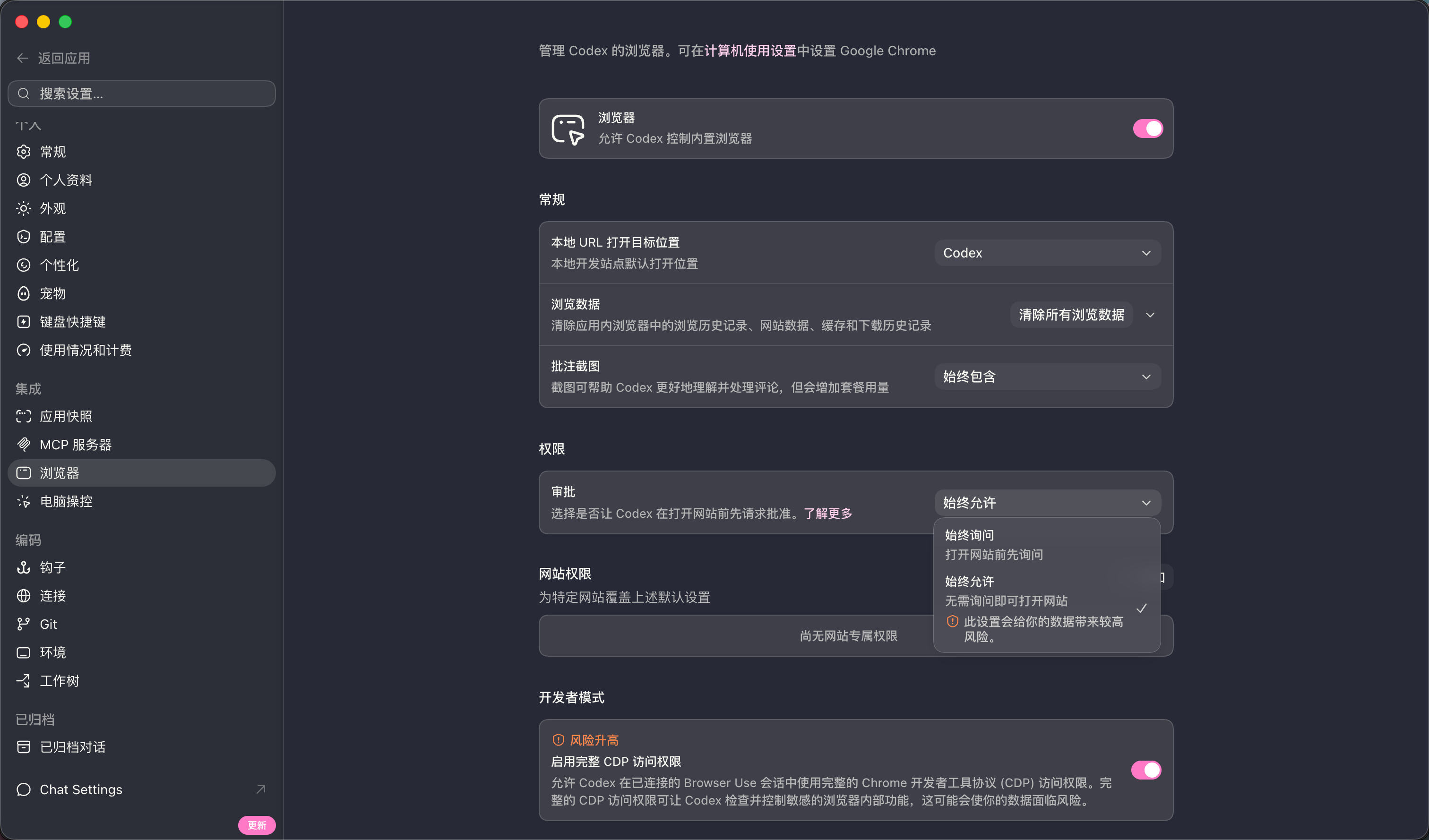Image resolution: width=1429 pixels, height=840 pixels.
Task: Click the checkmark beside 始终允许 option
Action: coord(1142,608)
